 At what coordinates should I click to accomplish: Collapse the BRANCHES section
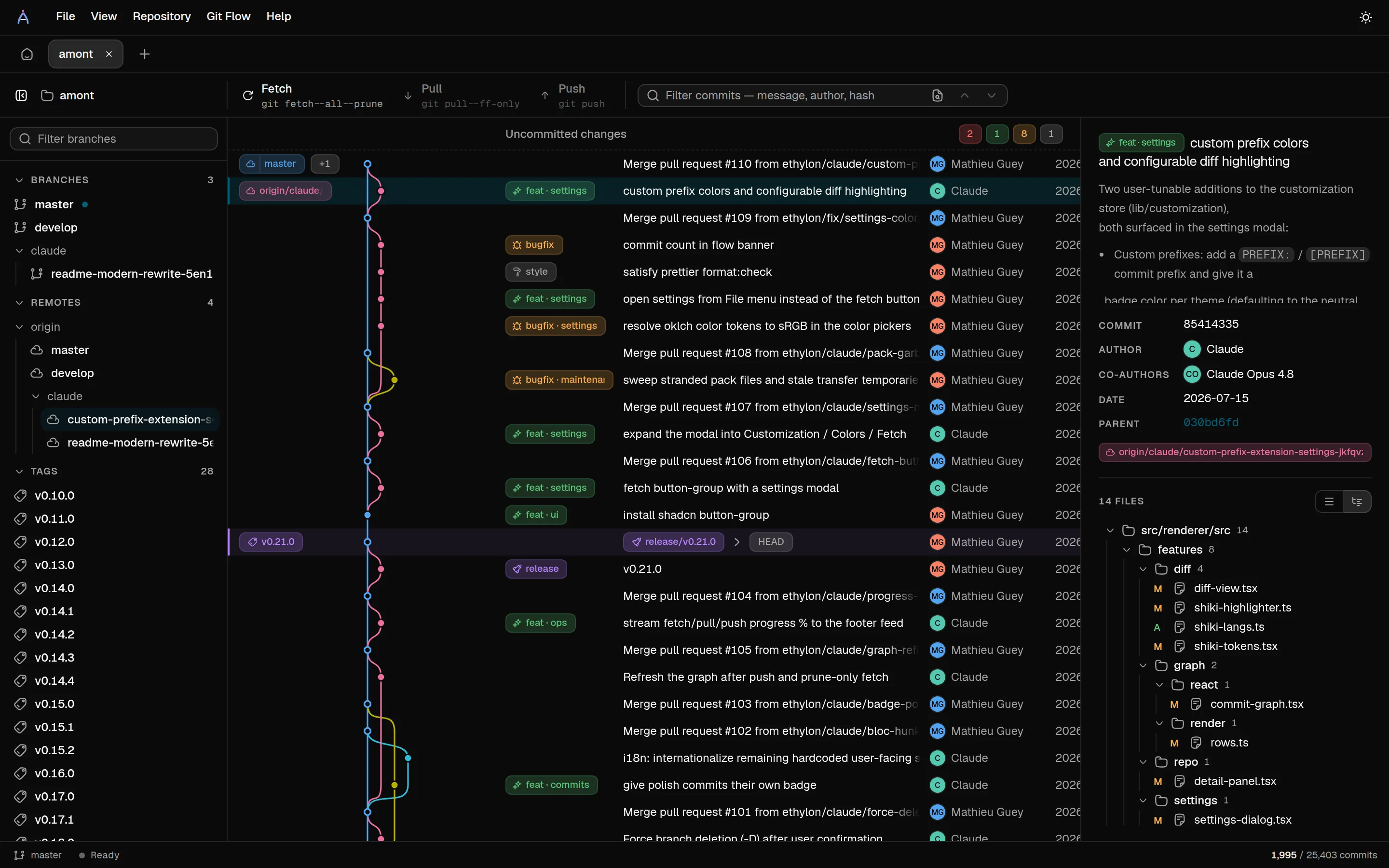coord(19,180)
